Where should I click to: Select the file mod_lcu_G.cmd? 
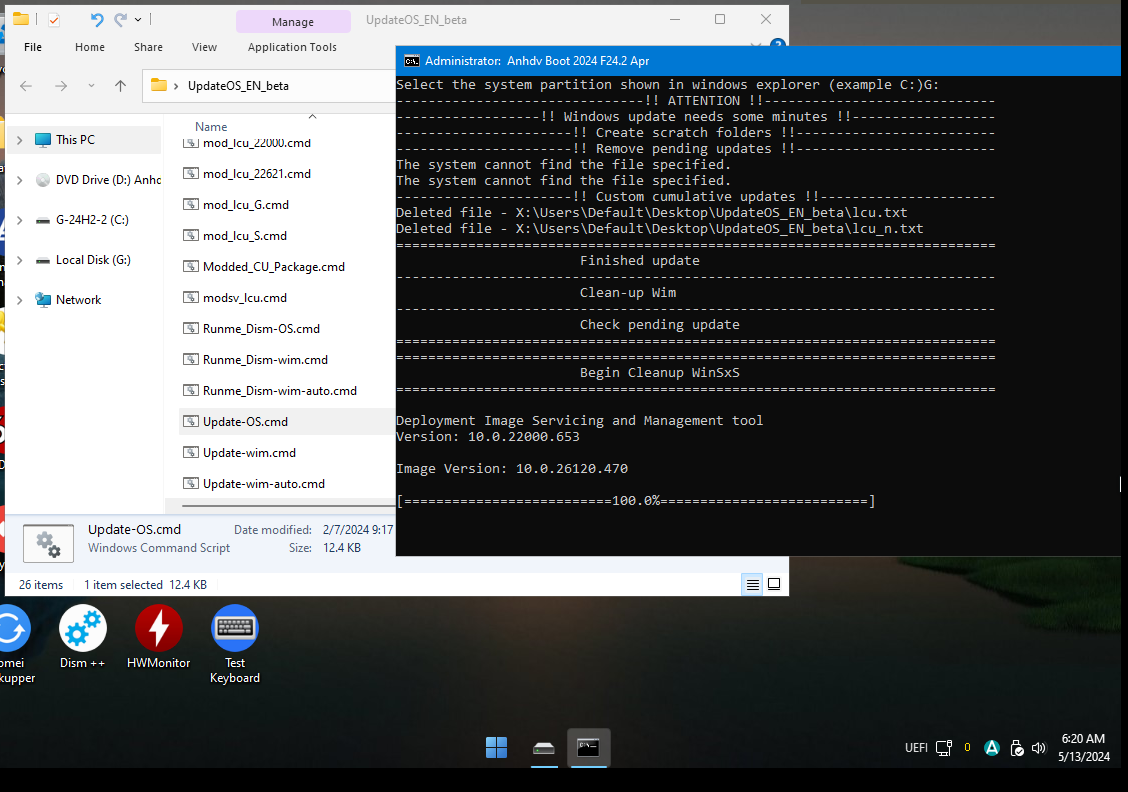coord(245,204)
